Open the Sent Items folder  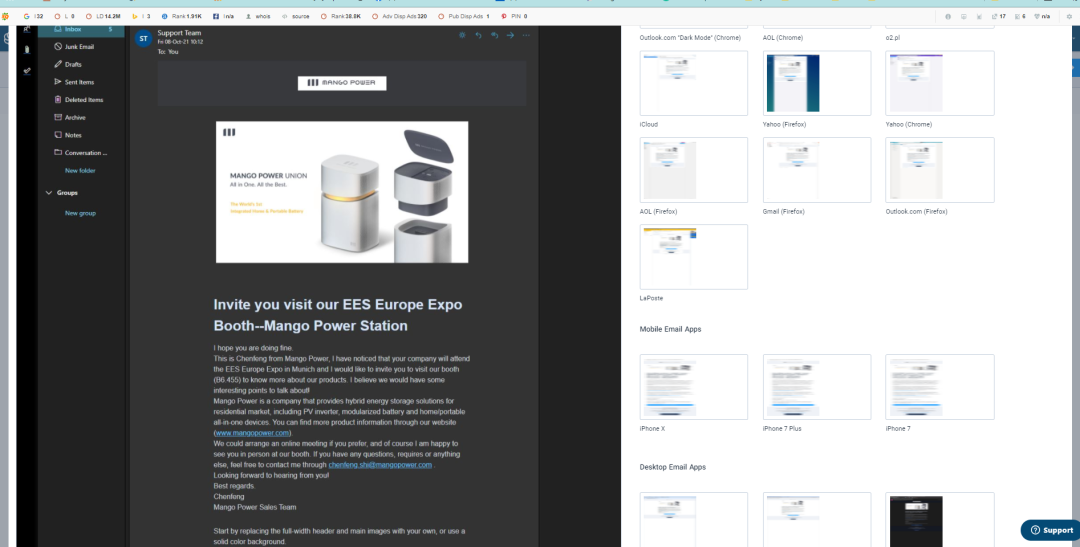point(81,82)
